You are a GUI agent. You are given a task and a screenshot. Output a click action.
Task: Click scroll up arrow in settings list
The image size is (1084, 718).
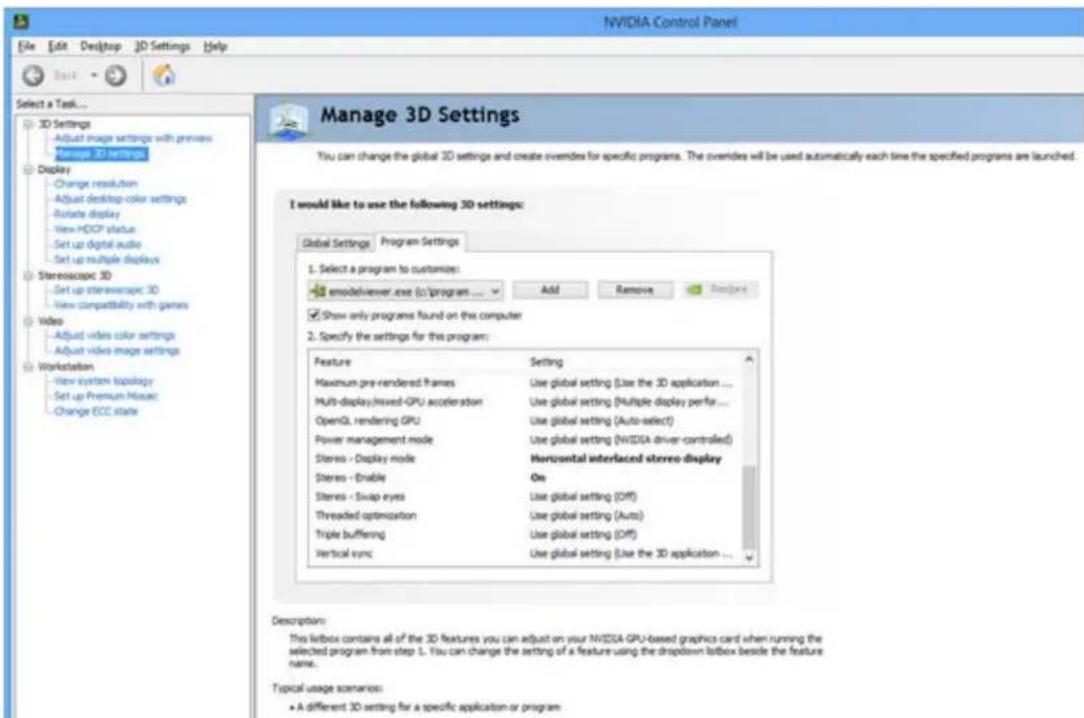(x=749, y=359)
